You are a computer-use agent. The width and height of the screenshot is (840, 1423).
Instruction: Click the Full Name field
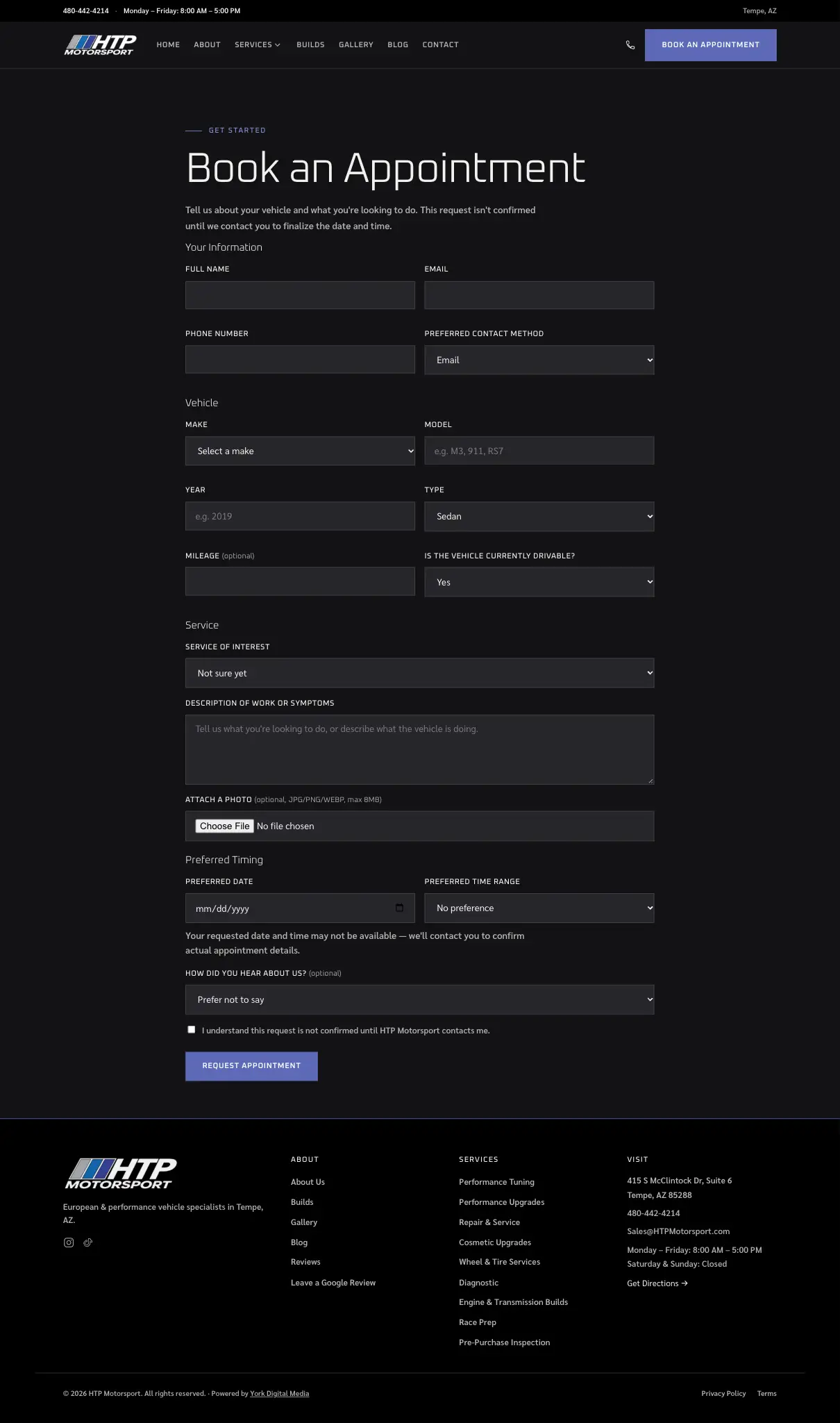point(300,295)
